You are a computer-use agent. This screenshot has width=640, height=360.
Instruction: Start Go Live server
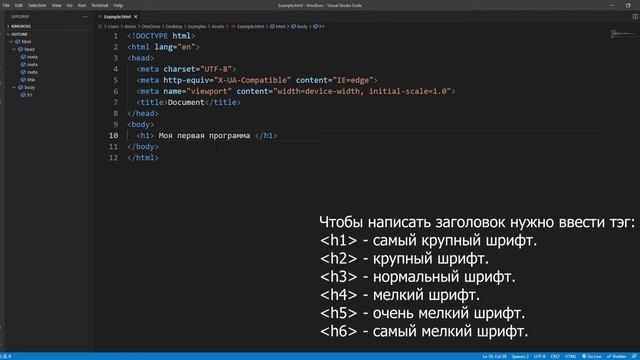tap(591, 356)
